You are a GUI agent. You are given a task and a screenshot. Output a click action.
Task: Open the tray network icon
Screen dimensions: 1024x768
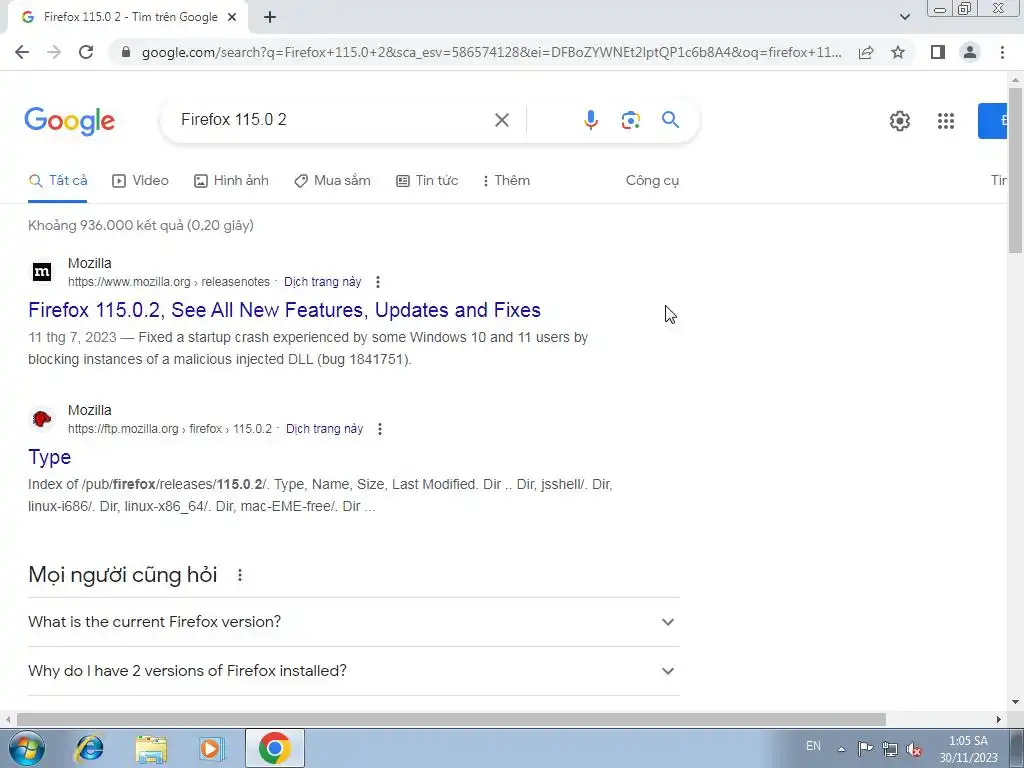[x=889, y=749]
